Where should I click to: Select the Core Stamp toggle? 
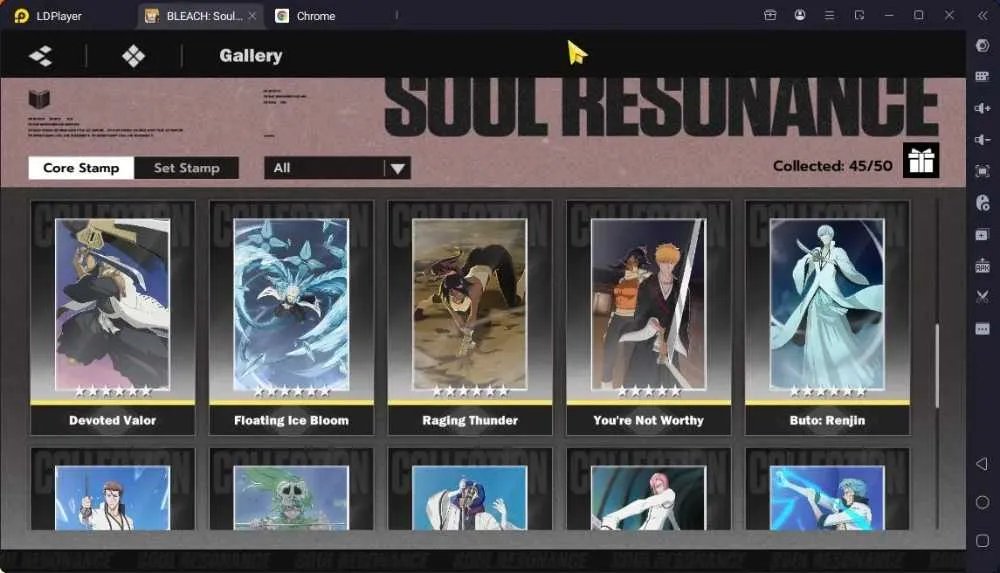point(81,168)
